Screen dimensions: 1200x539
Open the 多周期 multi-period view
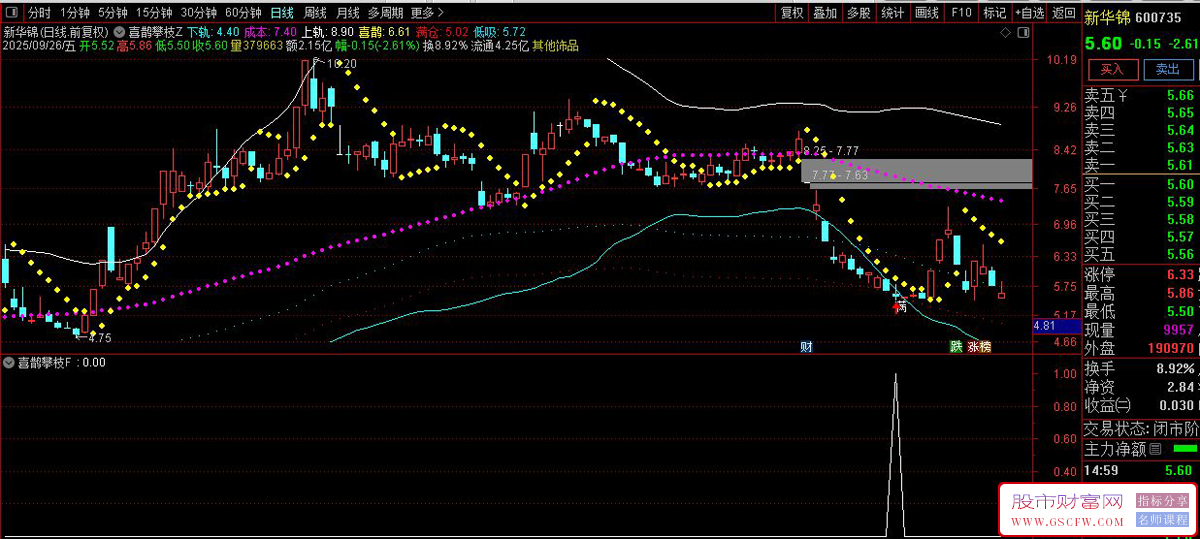(x=385, y=13)
